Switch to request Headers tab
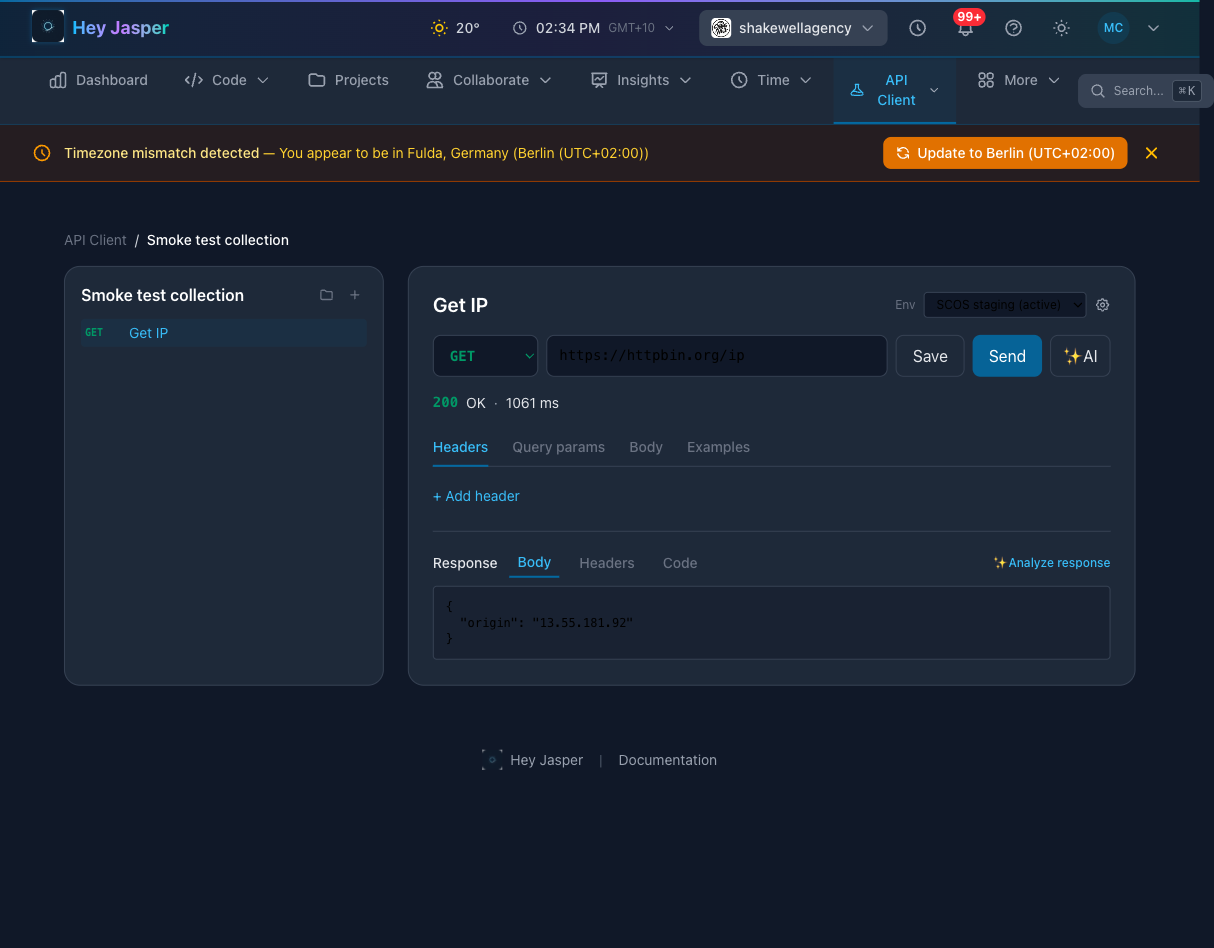This screenshot has width=1214, height=948. pyautogui.click(x=460, y=447)
